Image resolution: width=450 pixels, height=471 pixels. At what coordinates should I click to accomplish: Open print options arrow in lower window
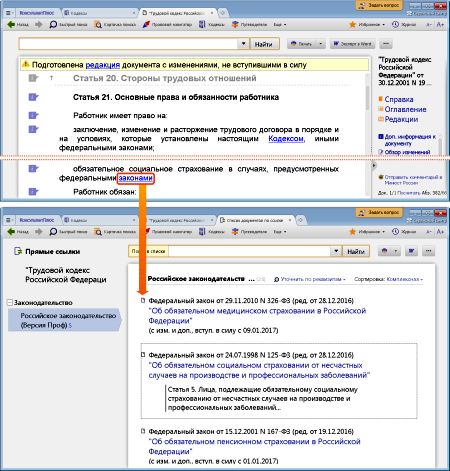tap(396, 251)
